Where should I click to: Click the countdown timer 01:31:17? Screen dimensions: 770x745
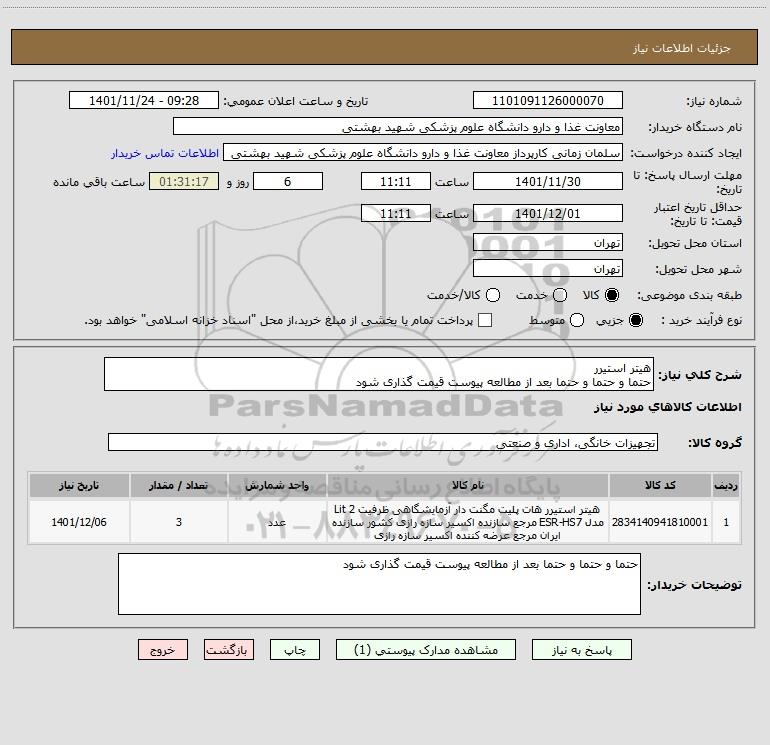click(x=184, y=181)
